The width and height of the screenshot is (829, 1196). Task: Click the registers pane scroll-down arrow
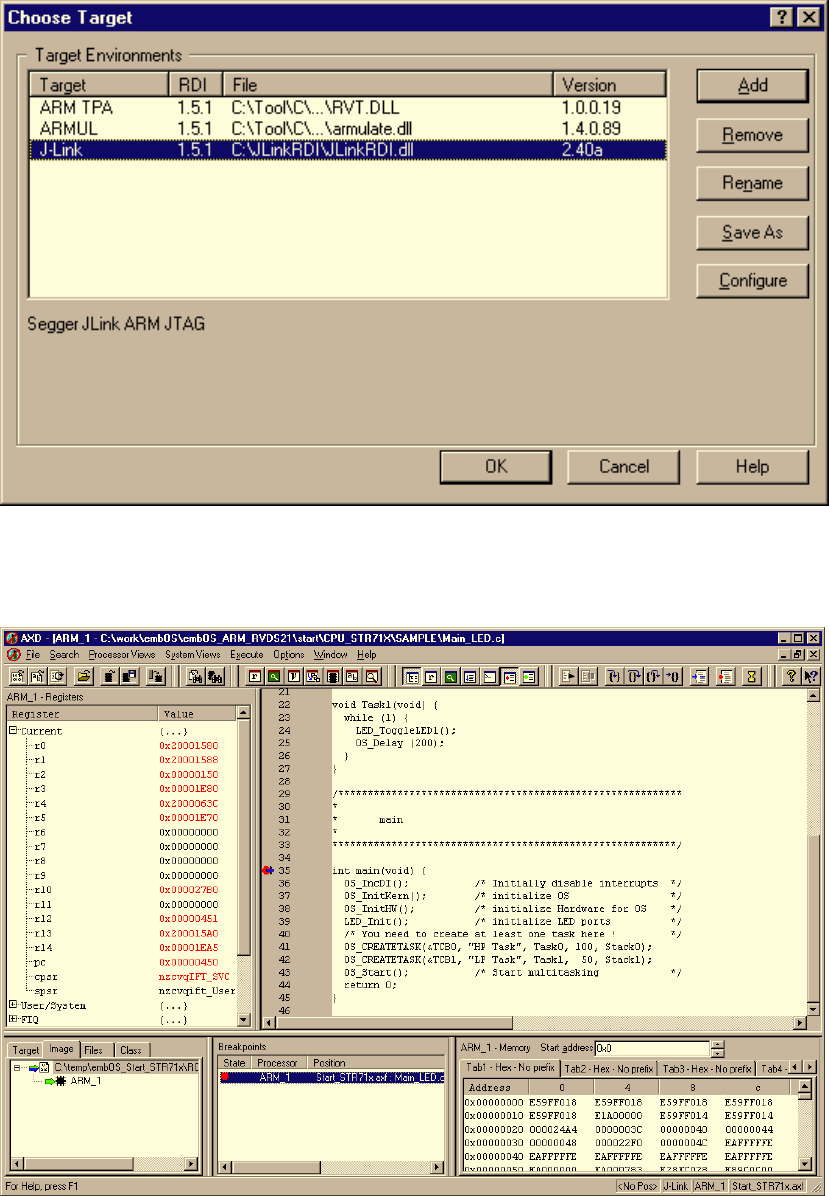tap(243, 1020)
